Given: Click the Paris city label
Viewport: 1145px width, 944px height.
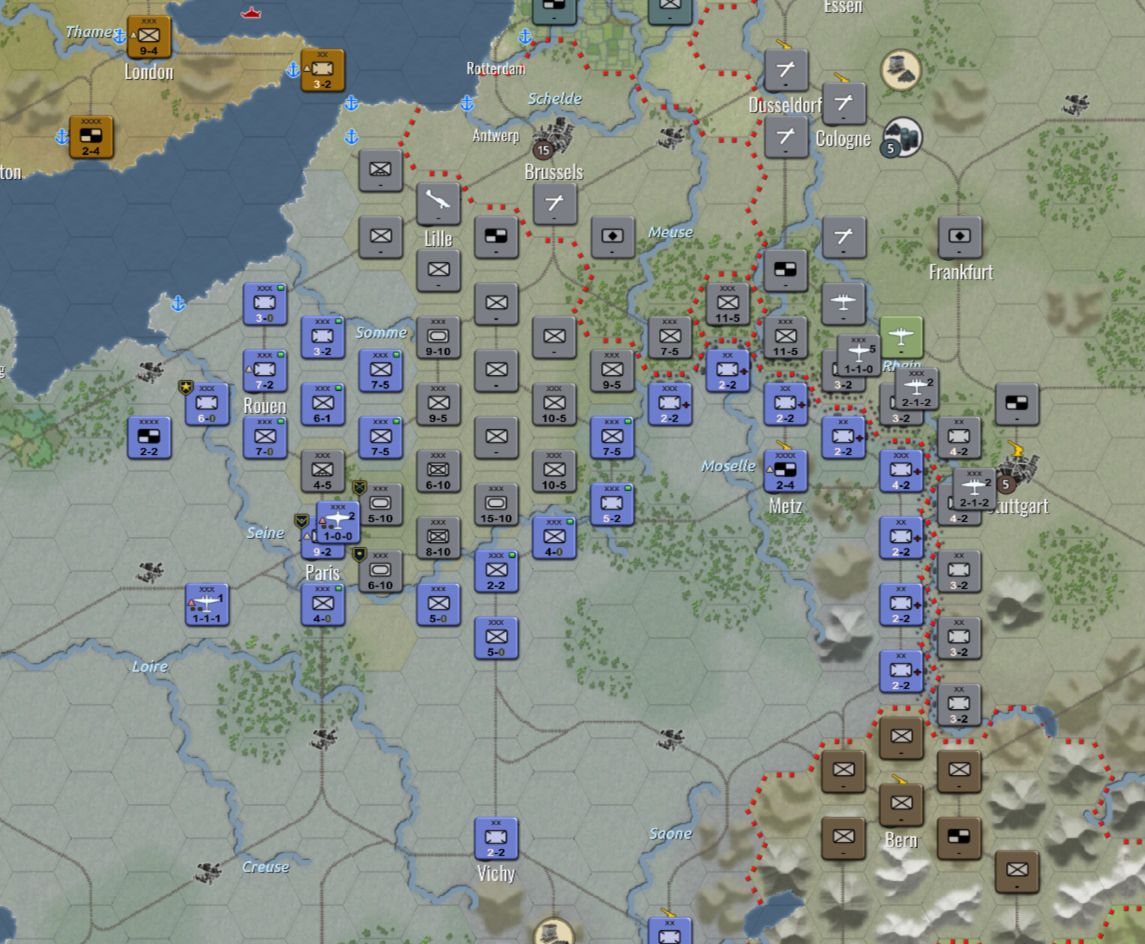Looking at the screenshot, I should (322, 573).
